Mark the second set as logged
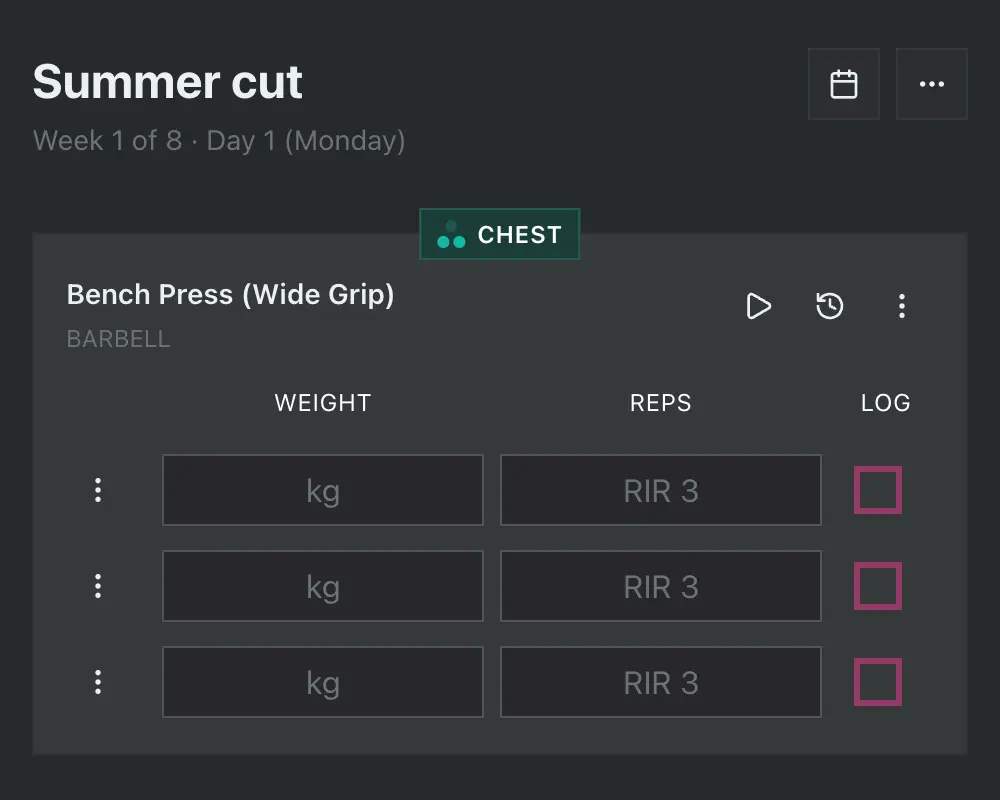Viewport: 1000px width, 800px height. [x=877, y=586]
